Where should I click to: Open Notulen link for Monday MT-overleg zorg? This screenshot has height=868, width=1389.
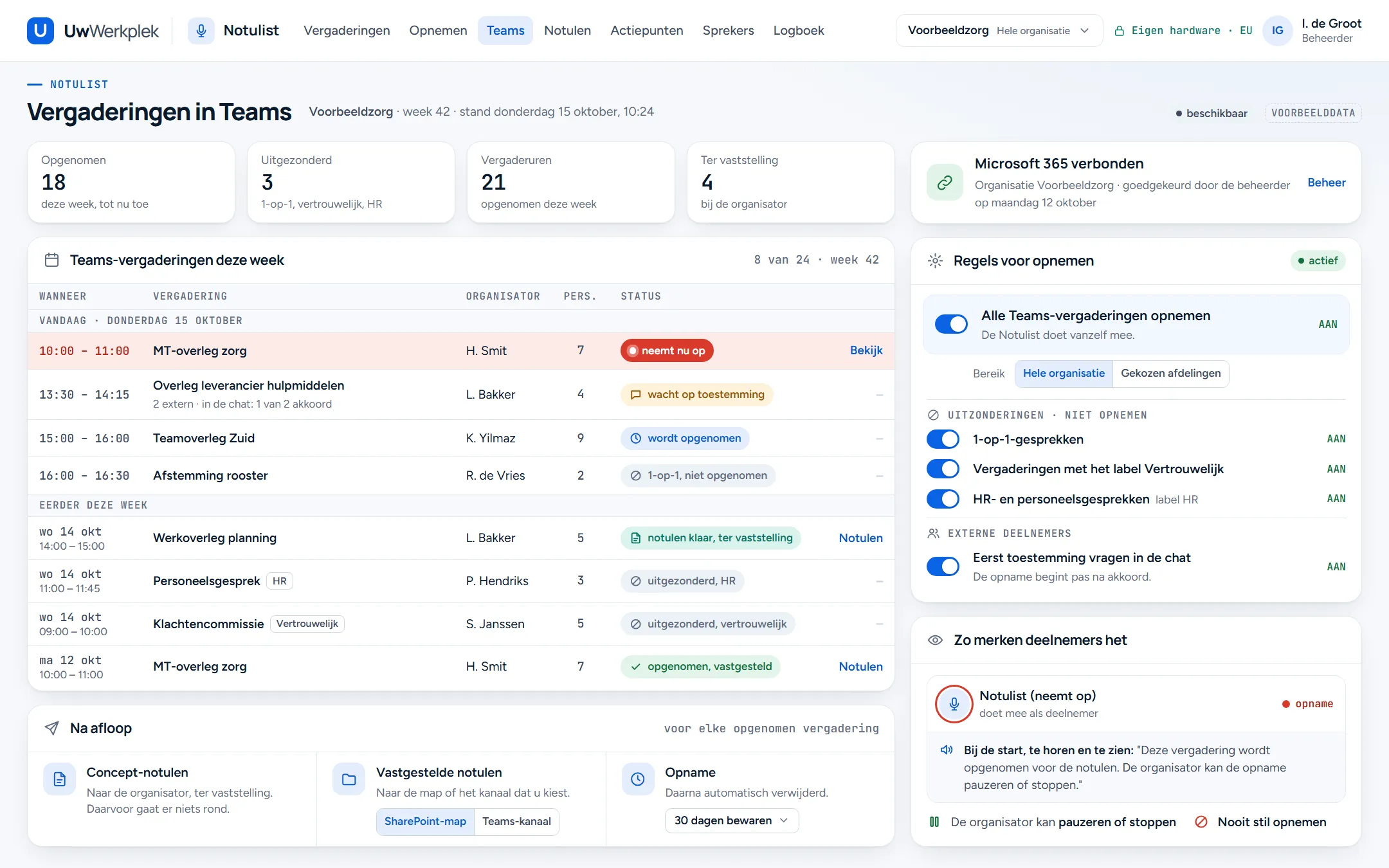[x=860, y=667]
